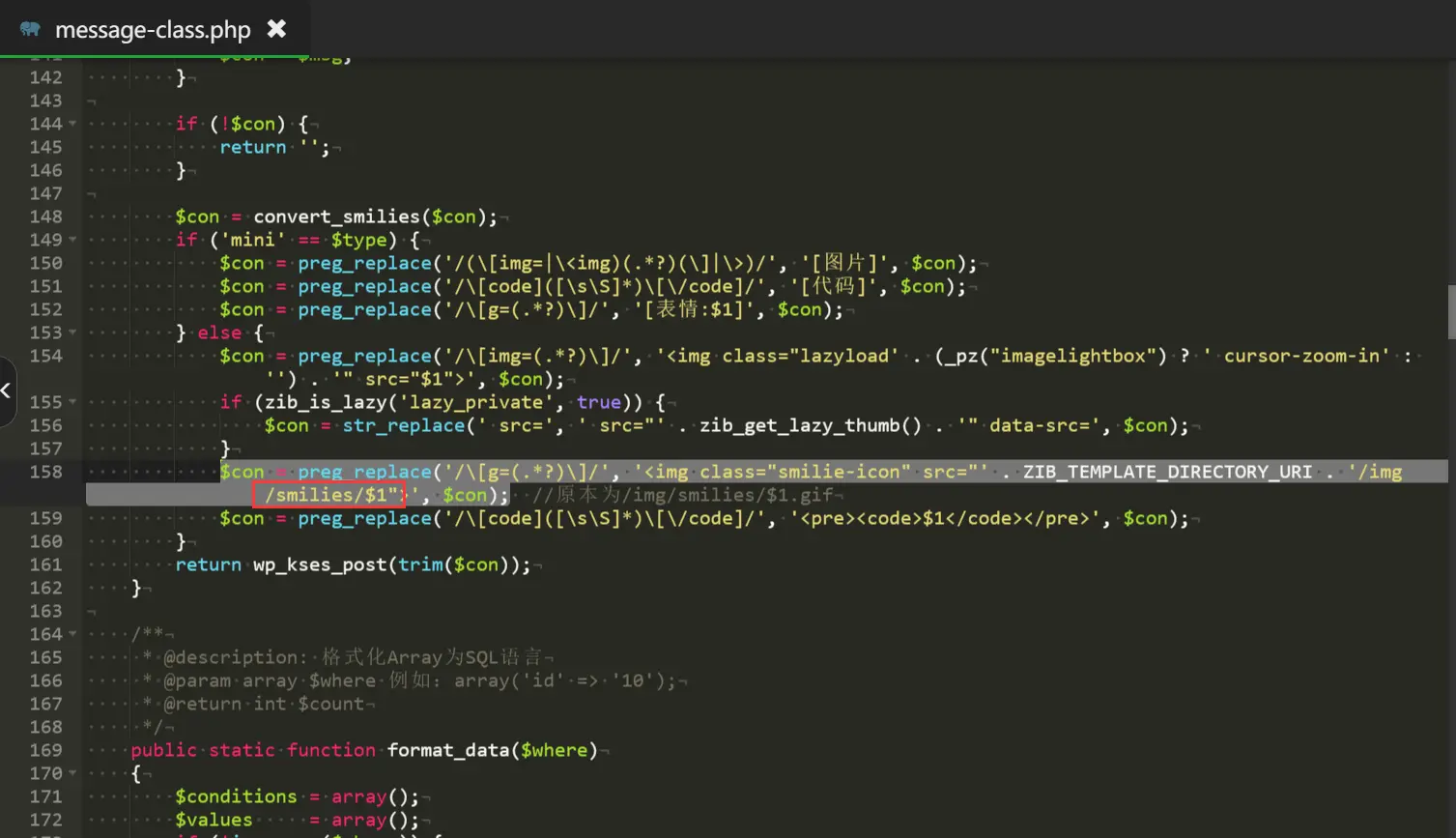
Task: Fold the zib_is_lazy if-block at line 155
Action: pos(72,402)
